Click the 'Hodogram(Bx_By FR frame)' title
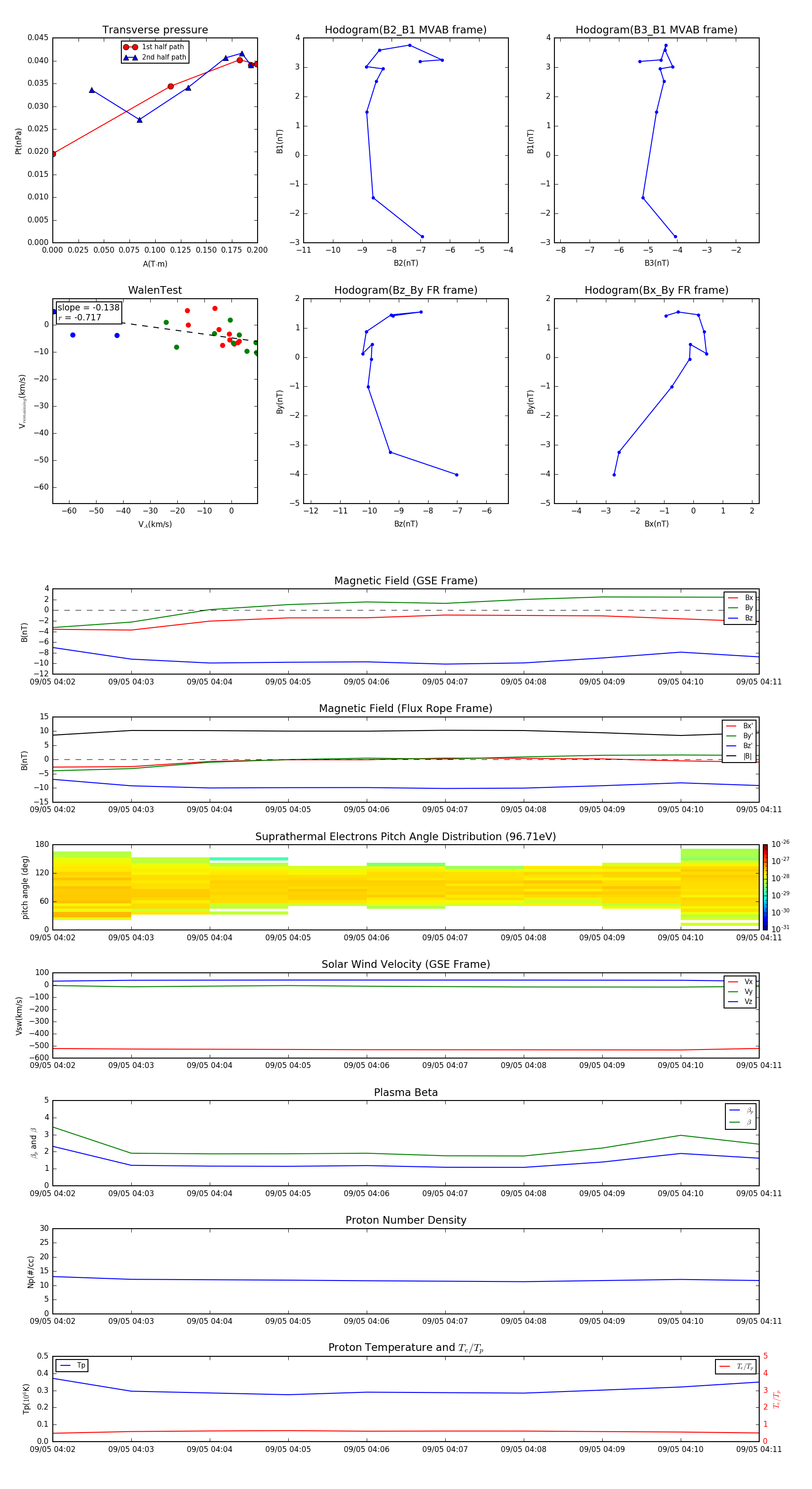Screen dimensions: 812x1489 click(x=656, y=290)
